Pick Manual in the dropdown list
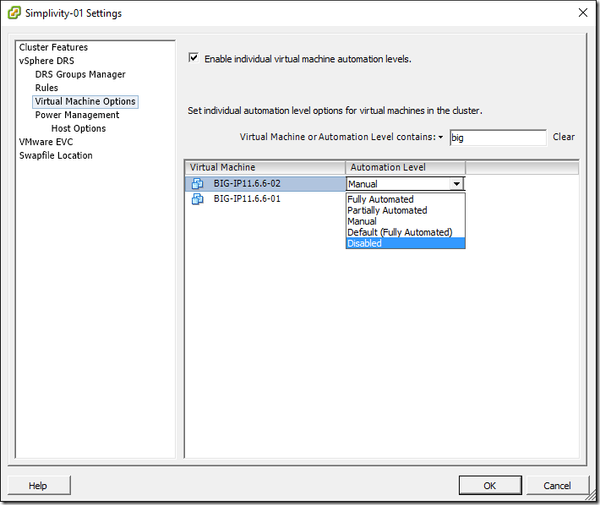The width and height of the screenshot is (600, 505). point(362,222)
